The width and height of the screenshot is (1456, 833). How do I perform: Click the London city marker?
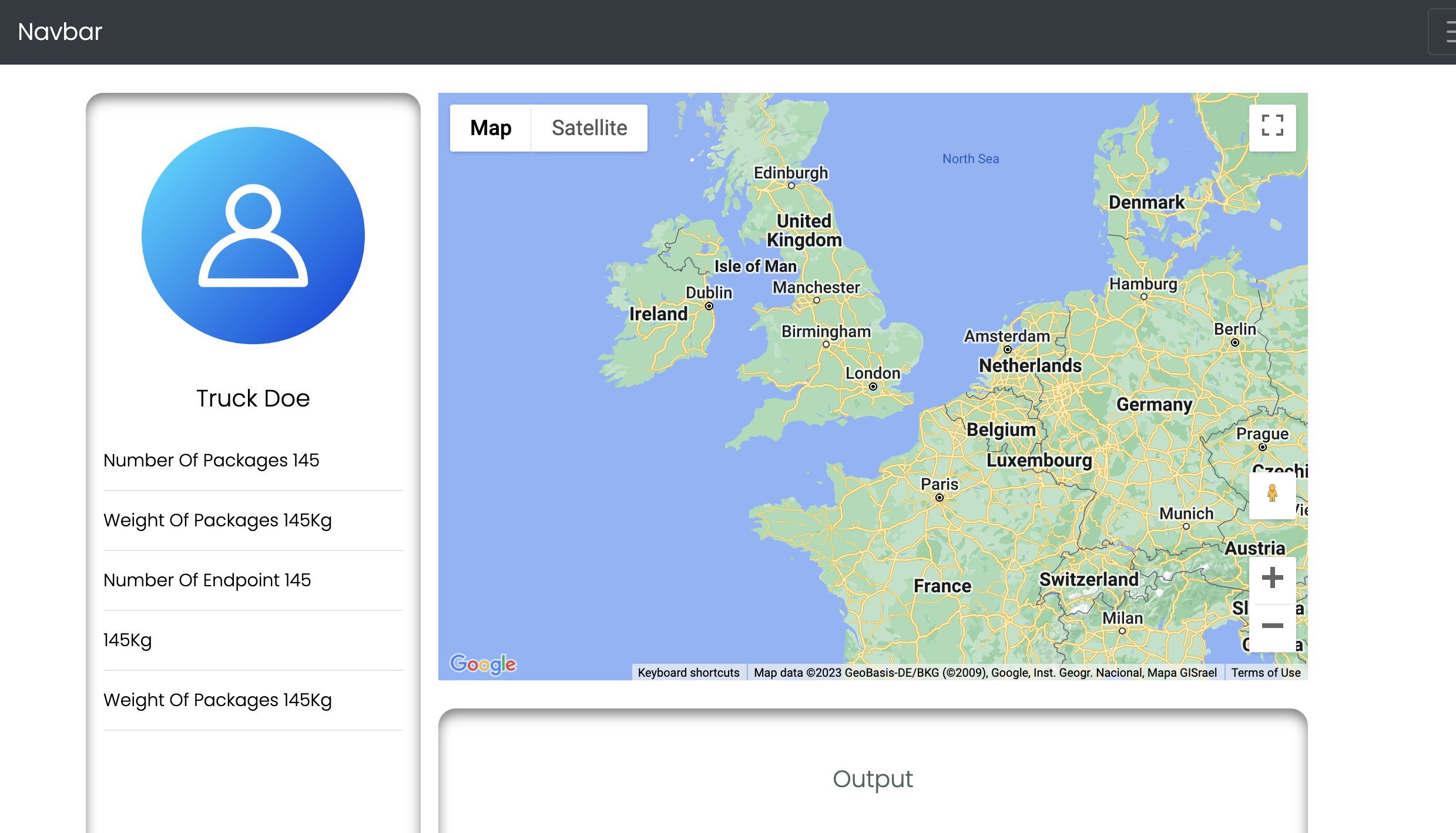pos(873,387)
